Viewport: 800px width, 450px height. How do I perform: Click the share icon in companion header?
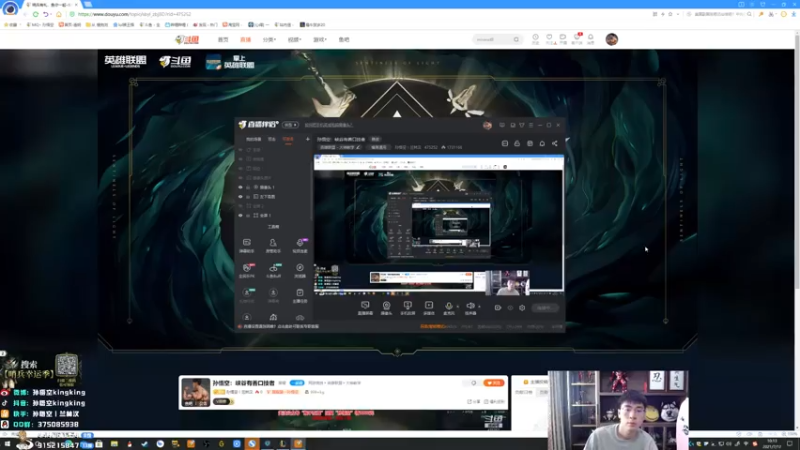(x=555, y=143)
